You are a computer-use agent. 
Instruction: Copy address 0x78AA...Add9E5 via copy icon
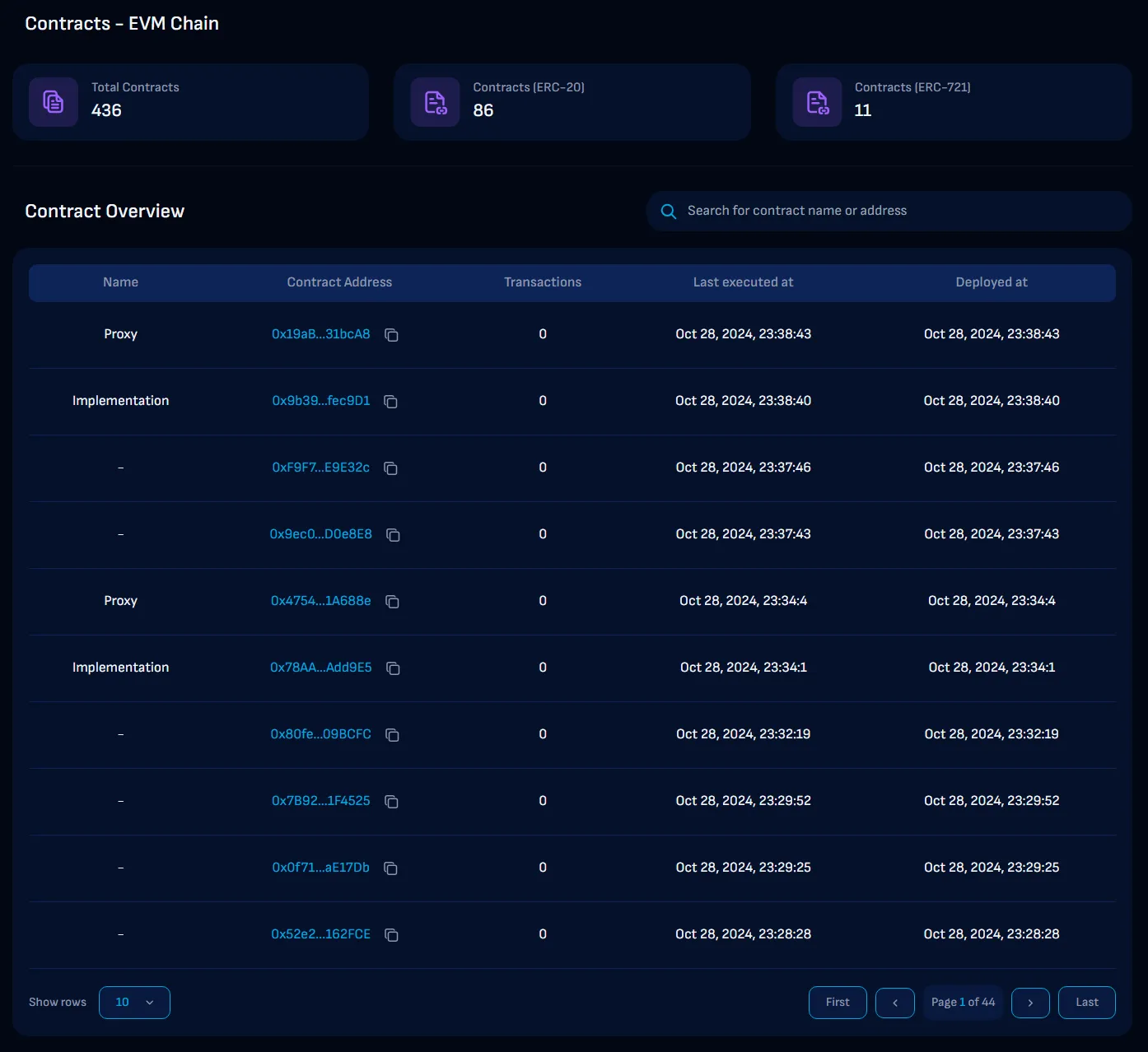(394, 668)
